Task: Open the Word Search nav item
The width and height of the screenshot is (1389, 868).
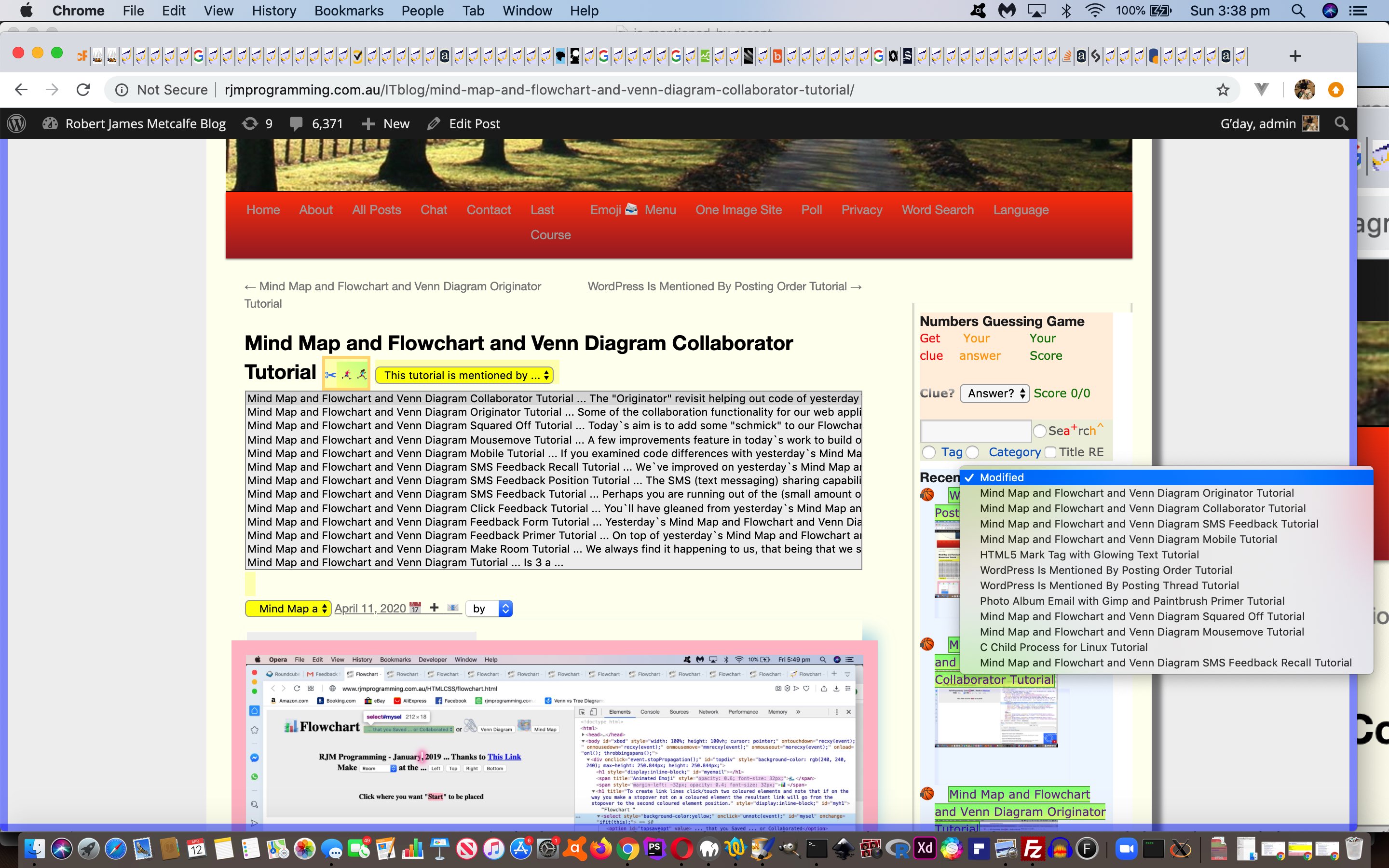Action: (x=937, y=210)
